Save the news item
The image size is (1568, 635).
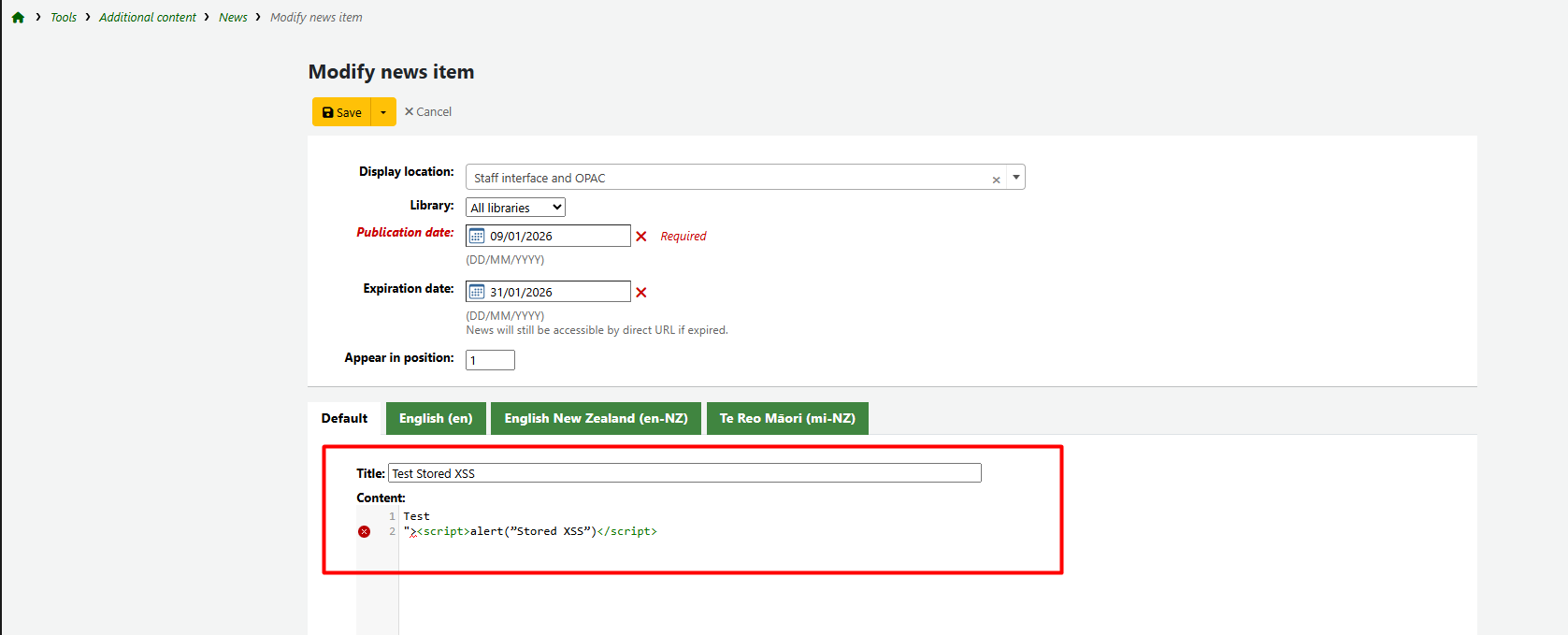pyautogui.click(x=342, y=112)
